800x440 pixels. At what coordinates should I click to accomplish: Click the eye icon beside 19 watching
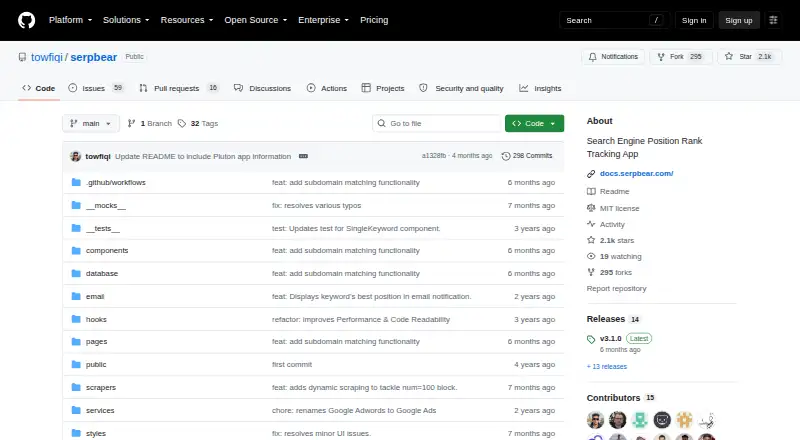point(591,256)
